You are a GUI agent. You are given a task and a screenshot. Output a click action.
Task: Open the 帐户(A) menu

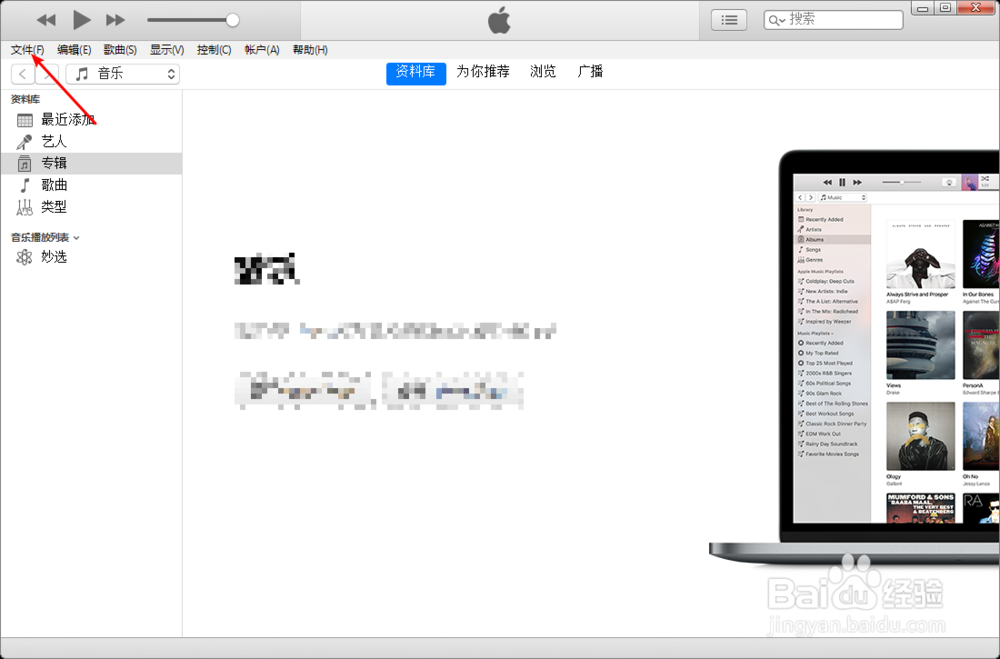click(262, 50)
